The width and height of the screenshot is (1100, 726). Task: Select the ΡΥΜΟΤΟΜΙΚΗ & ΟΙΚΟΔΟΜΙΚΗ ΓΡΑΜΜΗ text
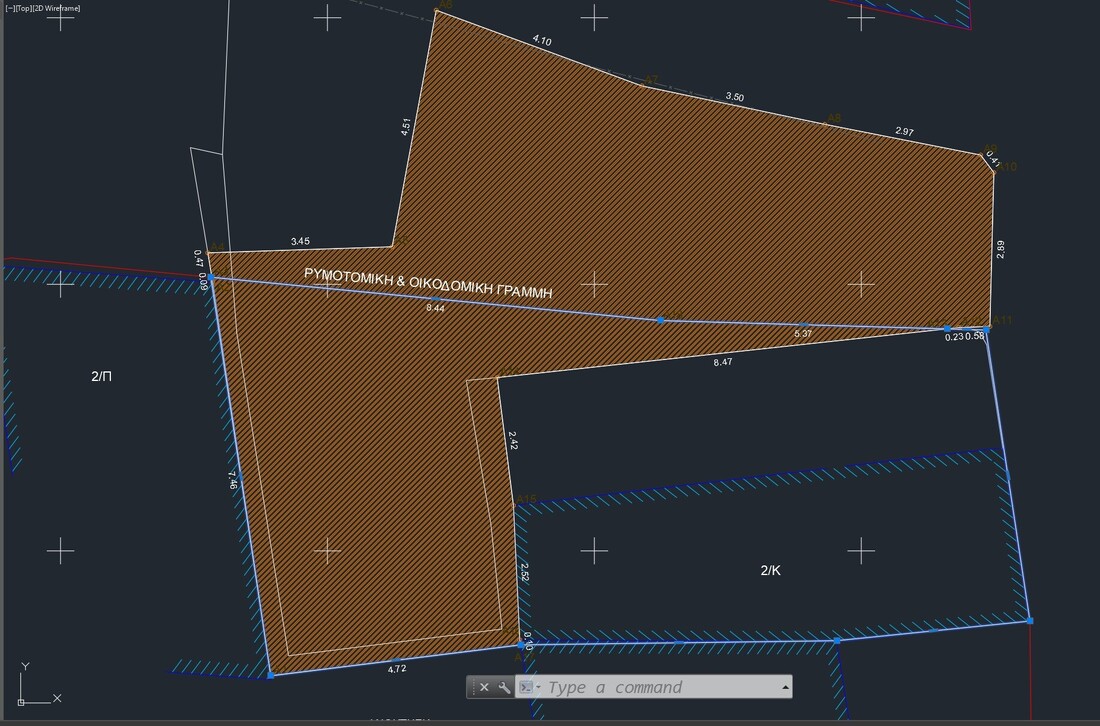tap(428, 284)
